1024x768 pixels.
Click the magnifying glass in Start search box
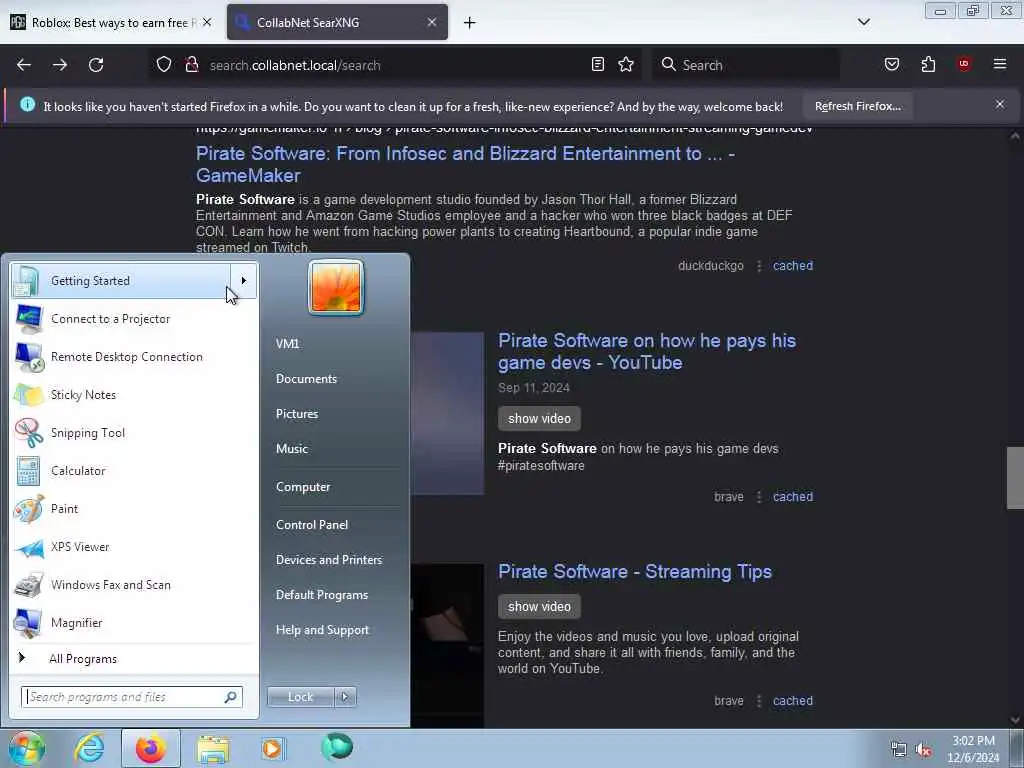pyautogui.click(x=231, y=697)
